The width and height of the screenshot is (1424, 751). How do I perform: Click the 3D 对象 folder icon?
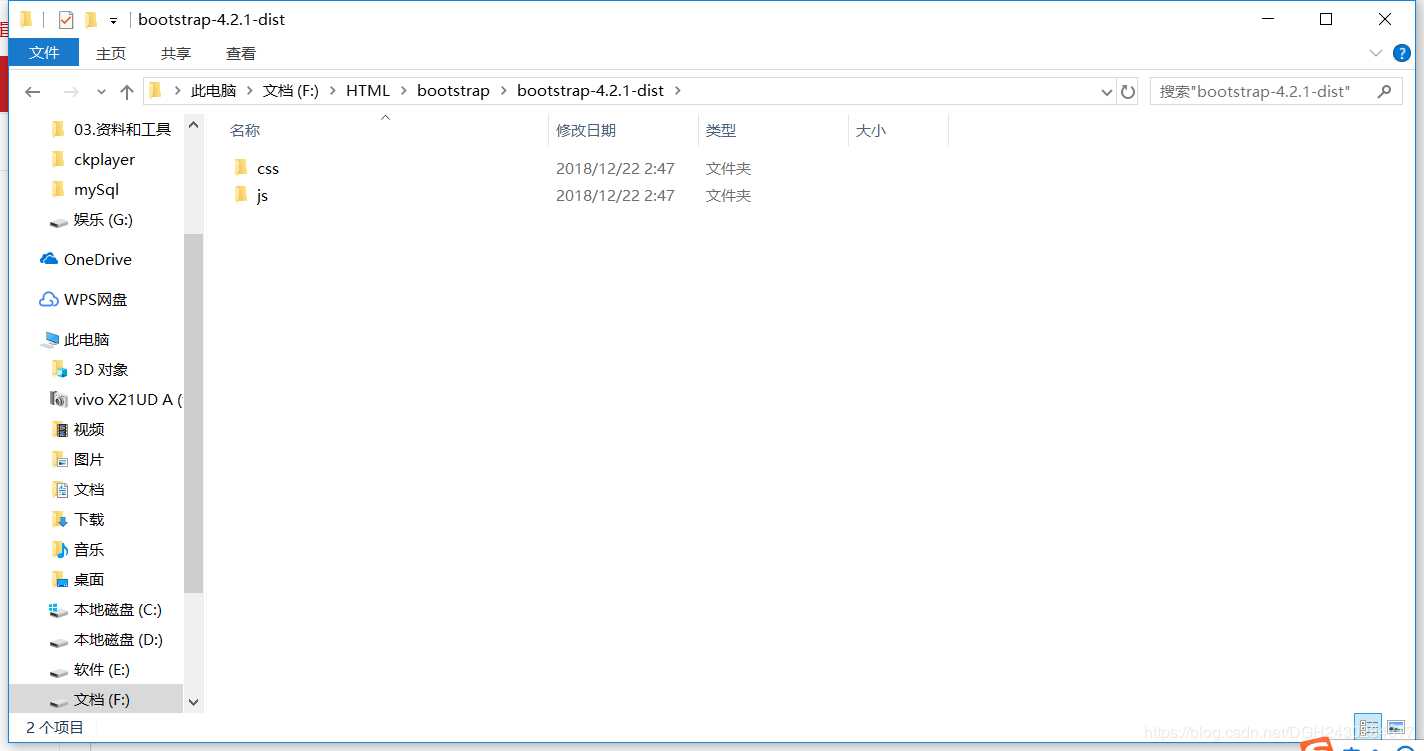pyautogui.click(x=59, y=369)
